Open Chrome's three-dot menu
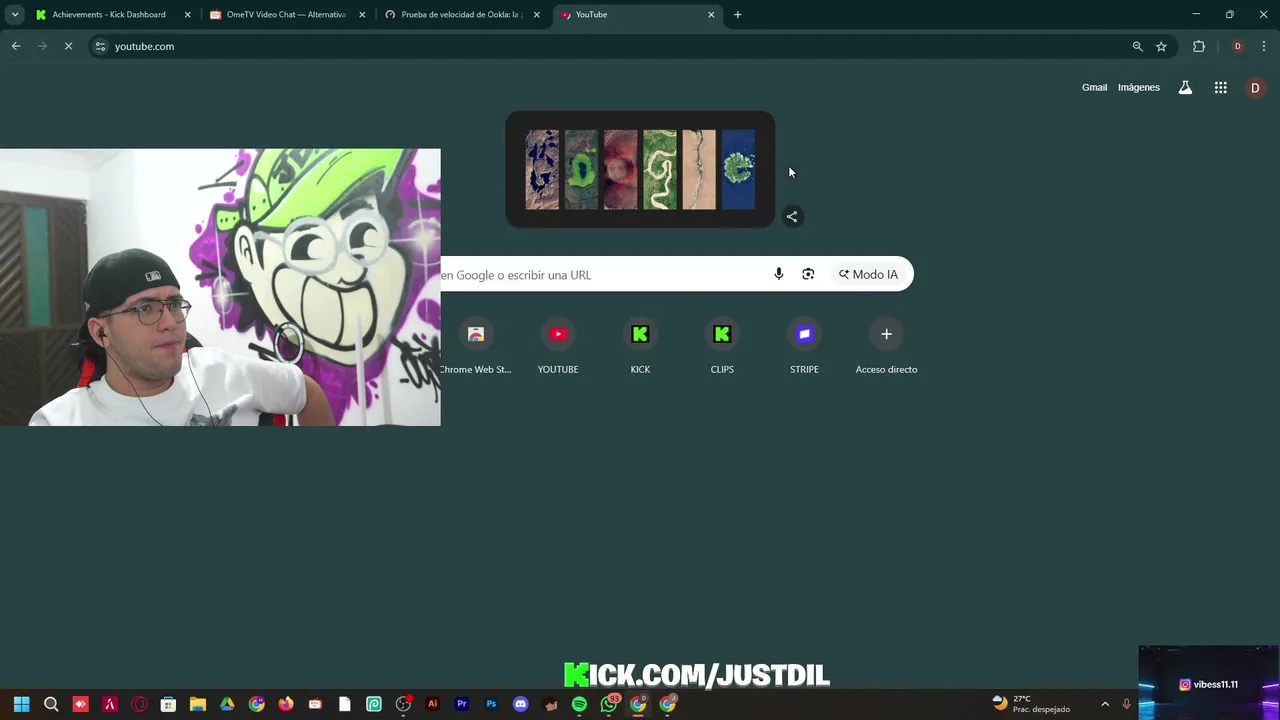Viewport: 1280px width, 720px height. pos(1264,46)
